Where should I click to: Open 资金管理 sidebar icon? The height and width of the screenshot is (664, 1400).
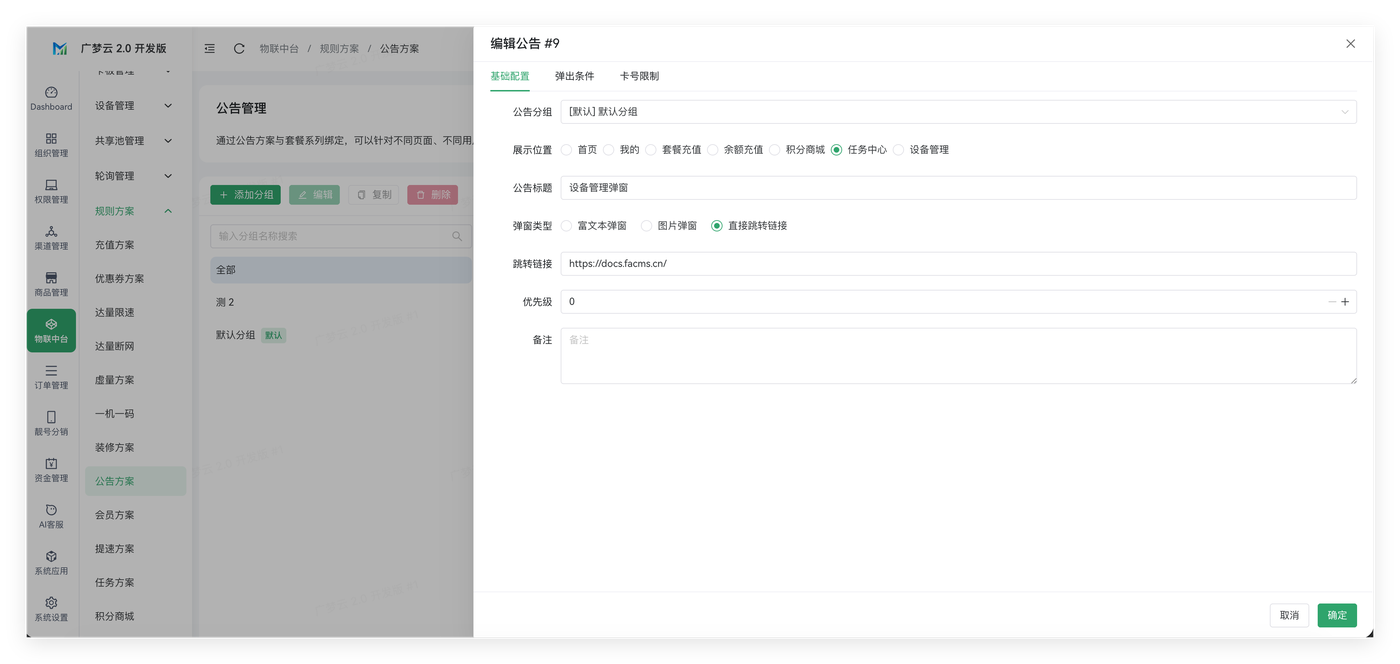tap(51, 470)
